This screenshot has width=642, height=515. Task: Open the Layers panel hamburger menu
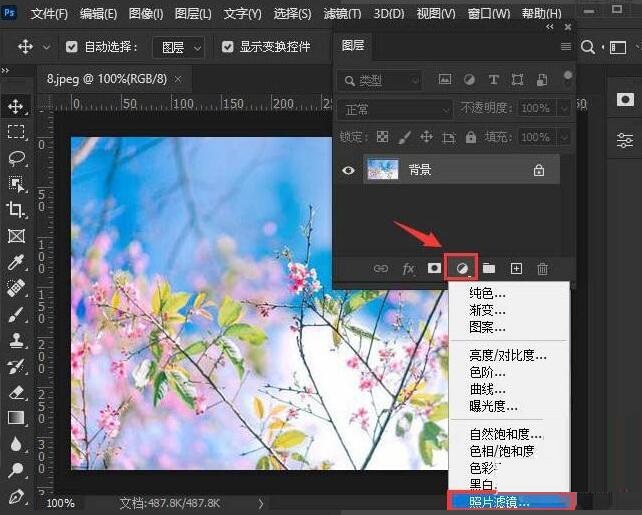[x=565, y=47]
